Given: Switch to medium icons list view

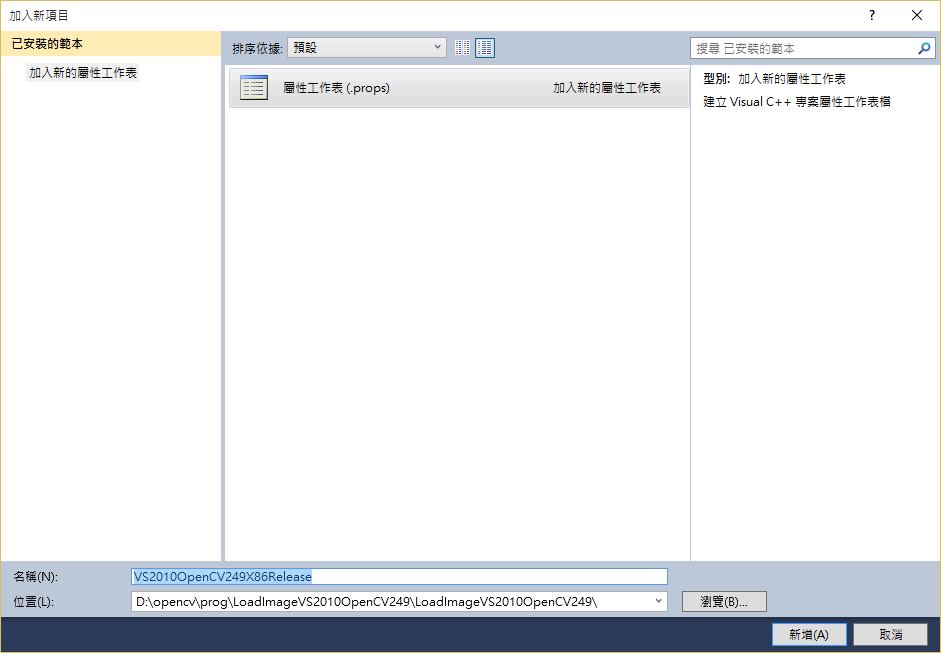Looking at the screenshot, I should (x=485, y=48).
